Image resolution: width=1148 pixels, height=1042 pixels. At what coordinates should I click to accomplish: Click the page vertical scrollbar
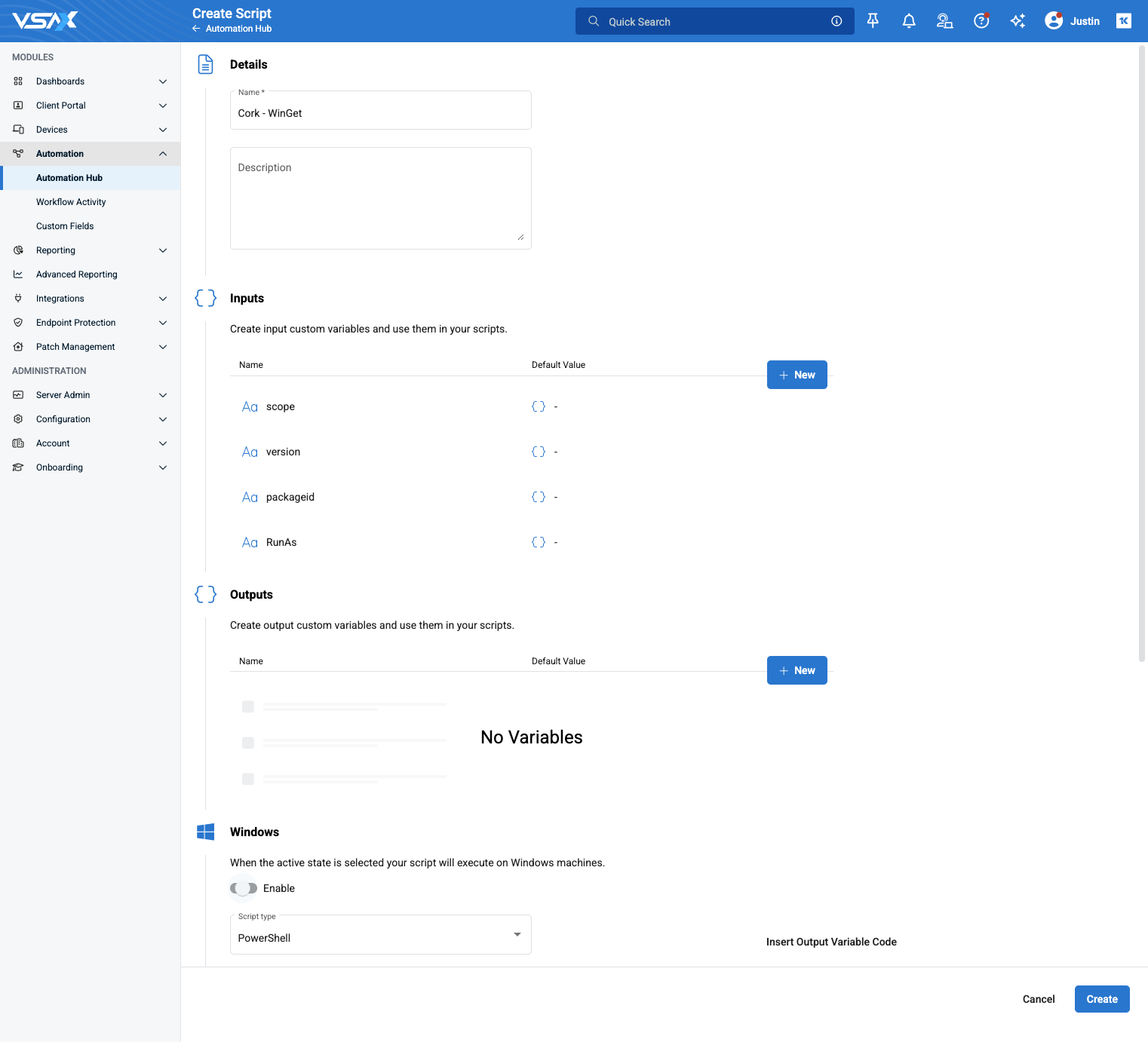(x=1141, y=354)
